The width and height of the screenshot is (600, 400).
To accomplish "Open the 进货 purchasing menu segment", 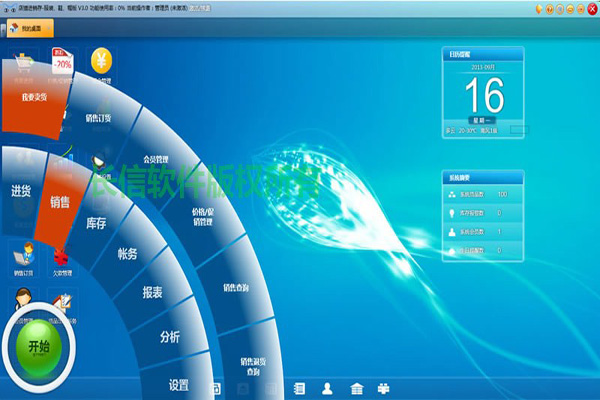I will 21,190.
